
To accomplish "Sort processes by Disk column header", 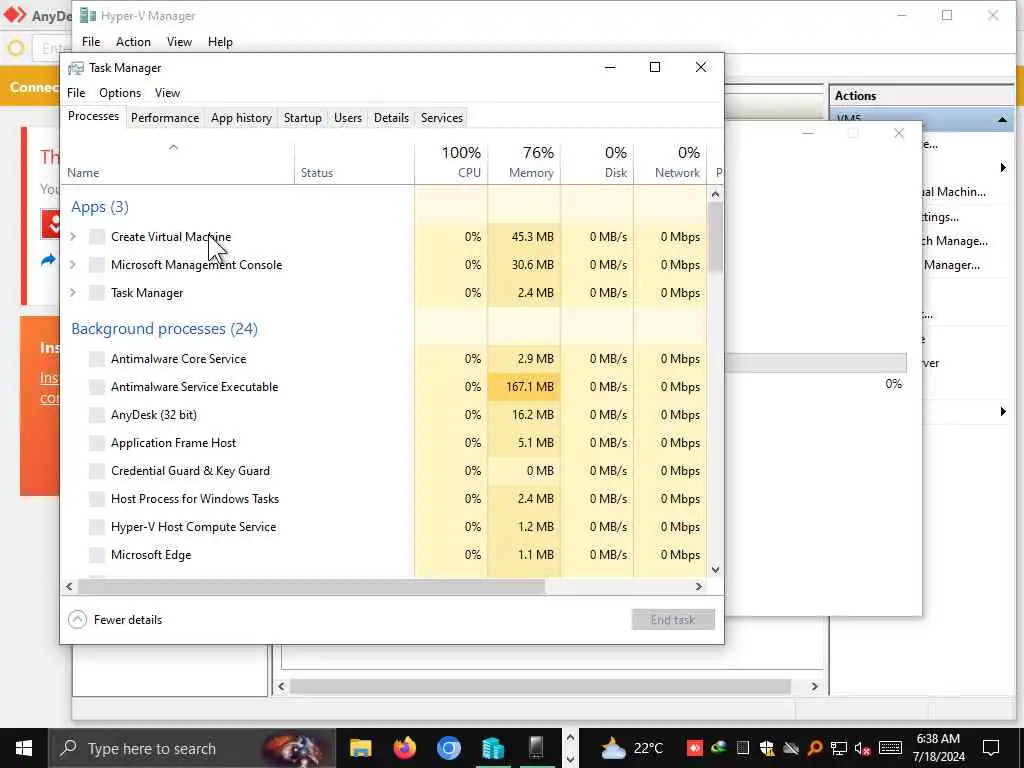I will coord(598,163).
